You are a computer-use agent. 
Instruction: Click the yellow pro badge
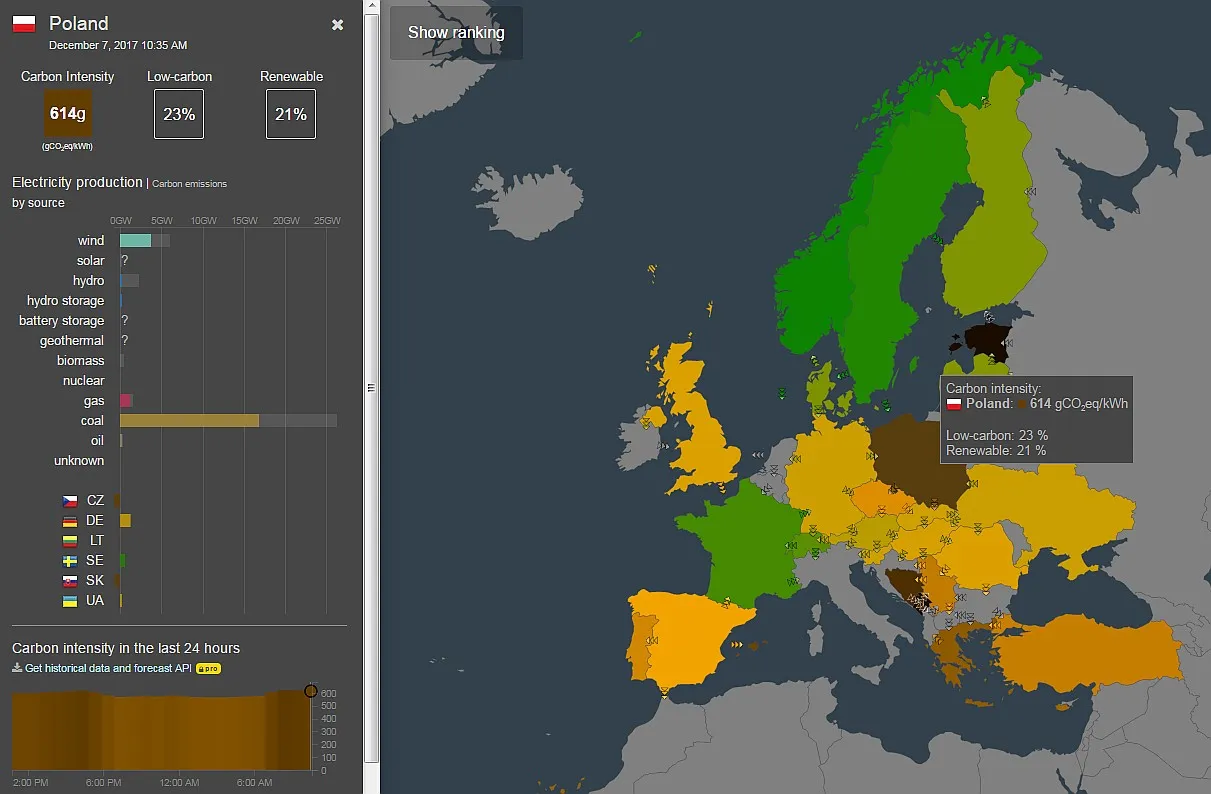point(207,667)
